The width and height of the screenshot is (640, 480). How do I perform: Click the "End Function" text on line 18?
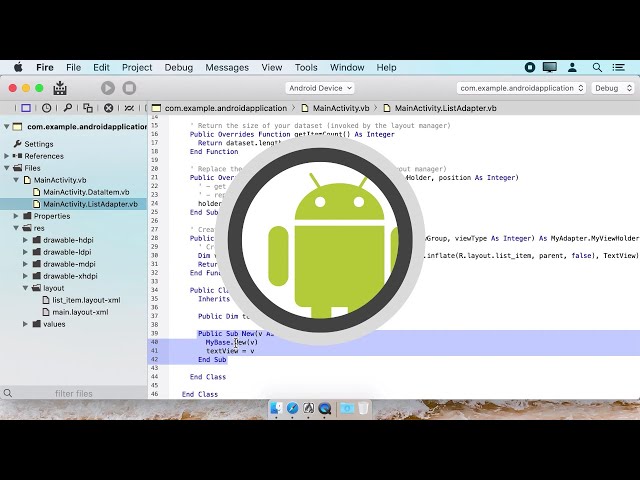[x=214, y=151]
